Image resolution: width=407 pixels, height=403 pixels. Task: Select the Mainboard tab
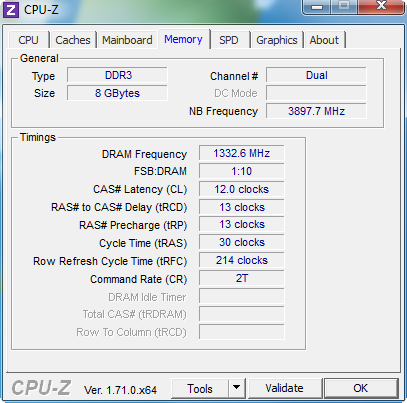(127, 40)
